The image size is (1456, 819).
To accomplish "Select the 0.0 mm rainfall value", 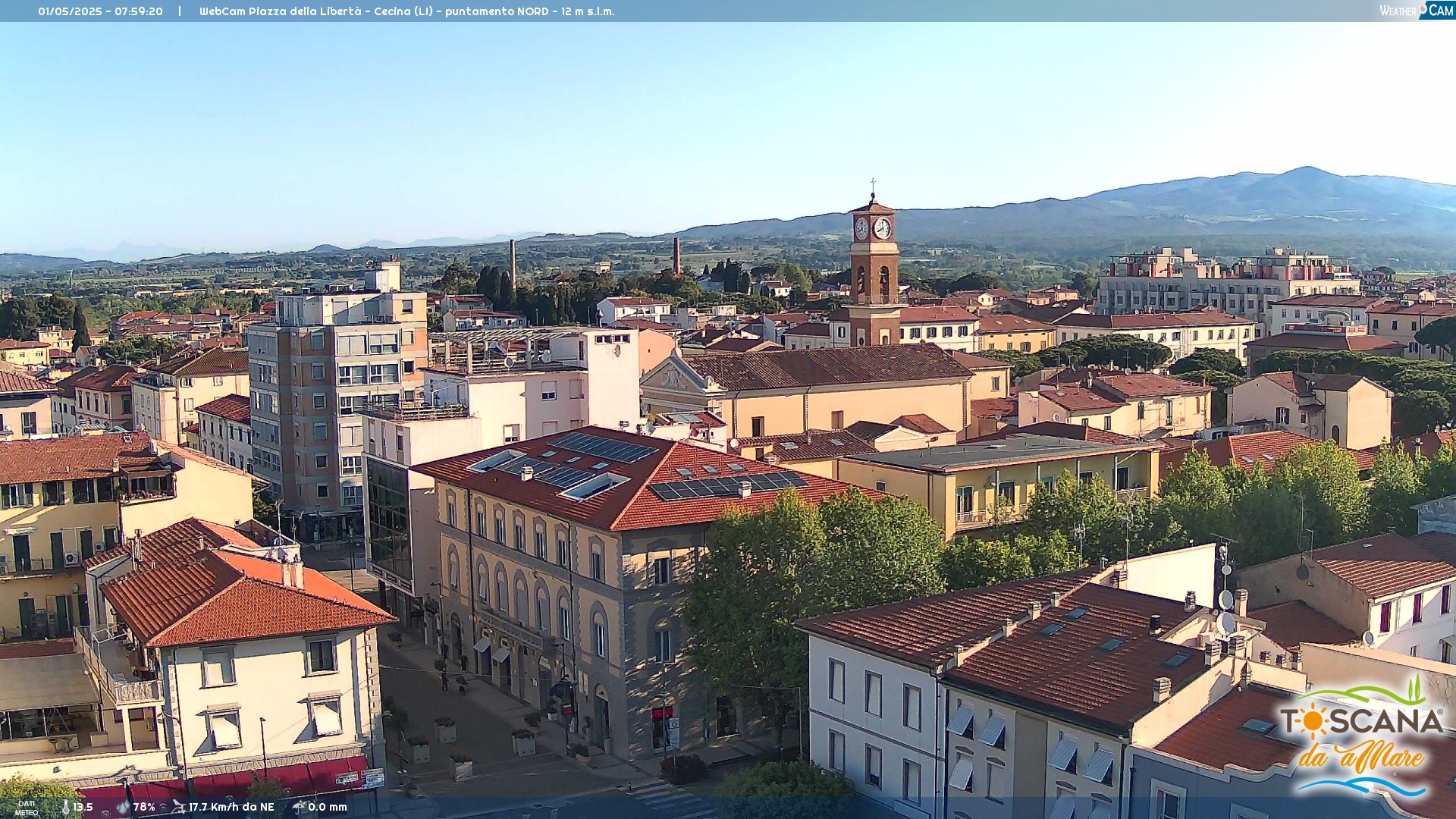I will click(x=328, y=807).
